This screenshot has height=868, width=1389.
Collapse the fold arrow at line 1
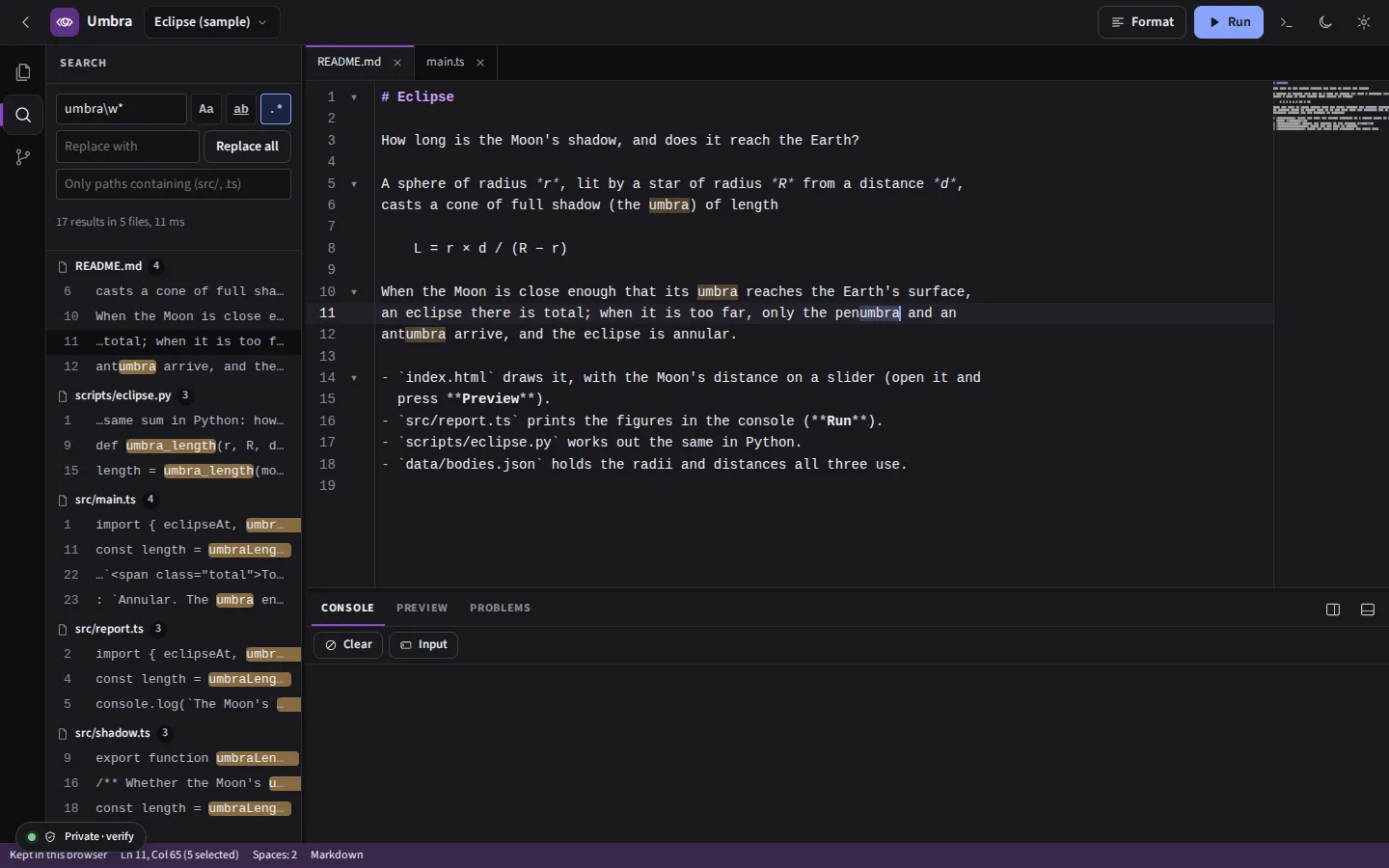point(354,97)
